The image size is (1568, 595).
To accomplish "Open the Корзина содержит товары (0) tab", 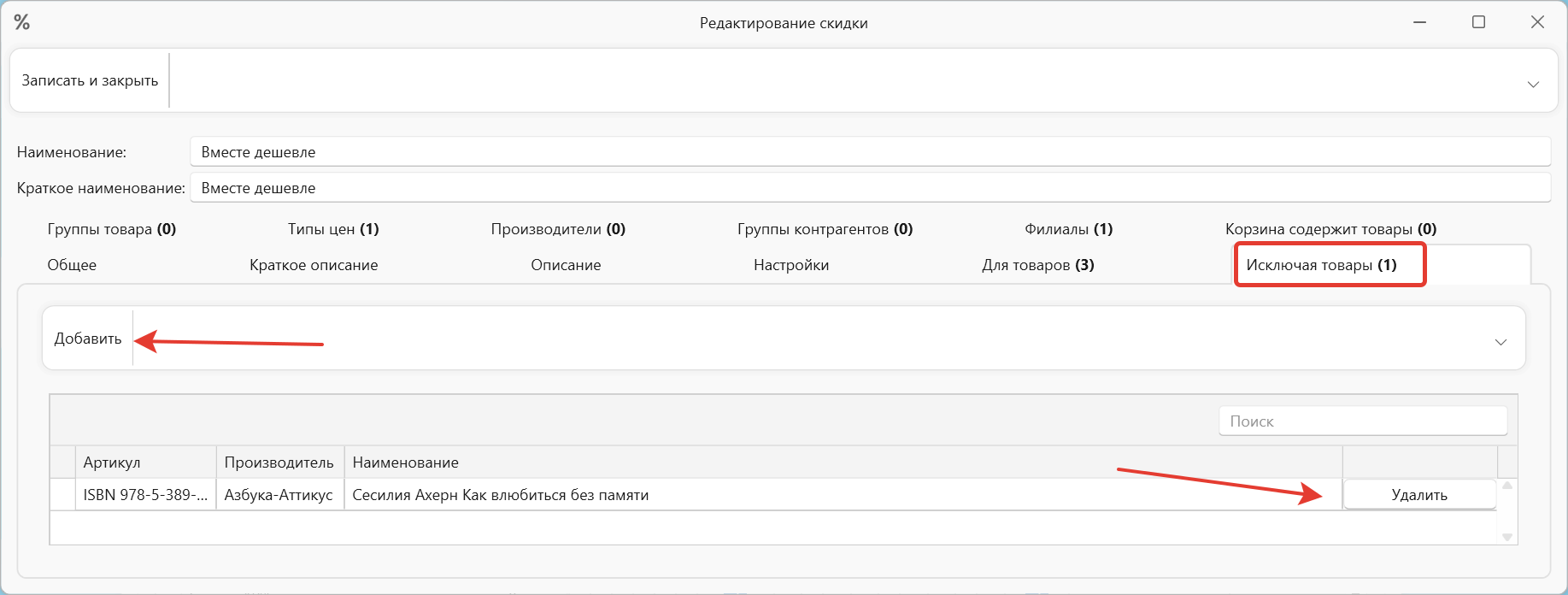I will [1330, 229].
